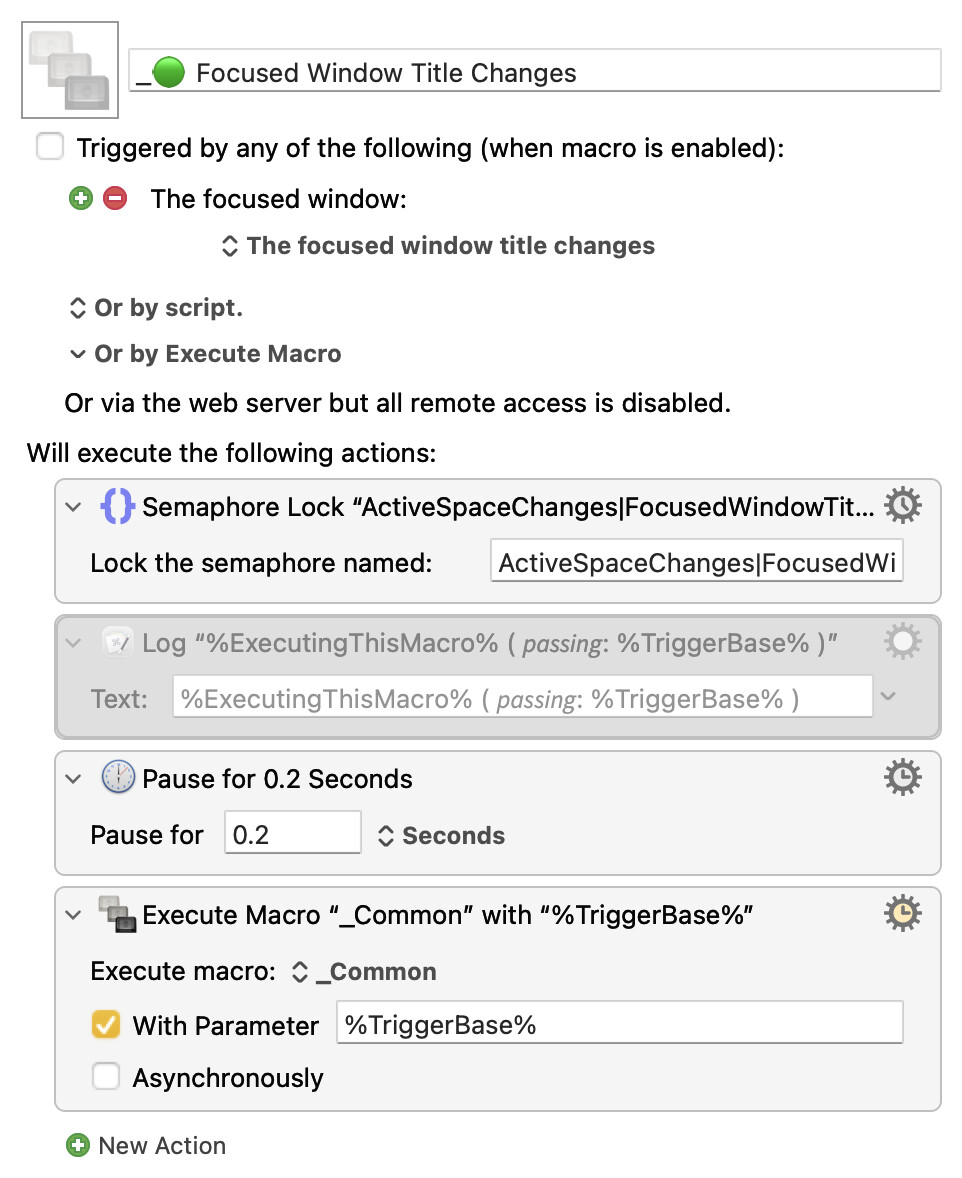The width and height of the screenshot is (962, 1178).
Task: Open the Execute Macro action gear menu
Action: (x=903, y=914)
